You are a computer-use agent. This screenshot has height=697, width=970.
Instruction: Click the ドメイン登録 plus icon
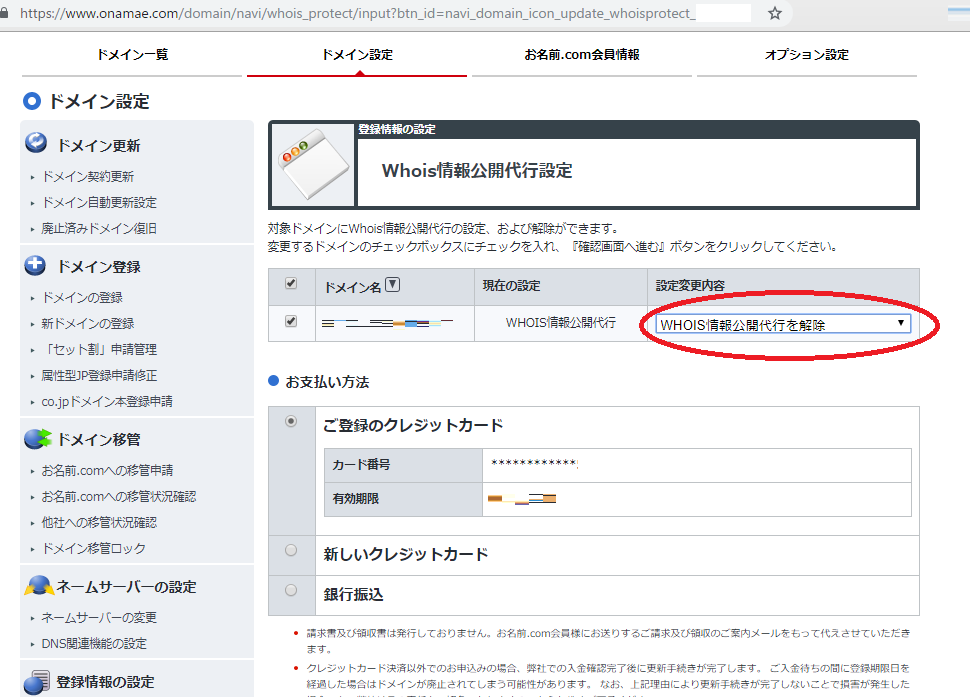click(36, 266)
